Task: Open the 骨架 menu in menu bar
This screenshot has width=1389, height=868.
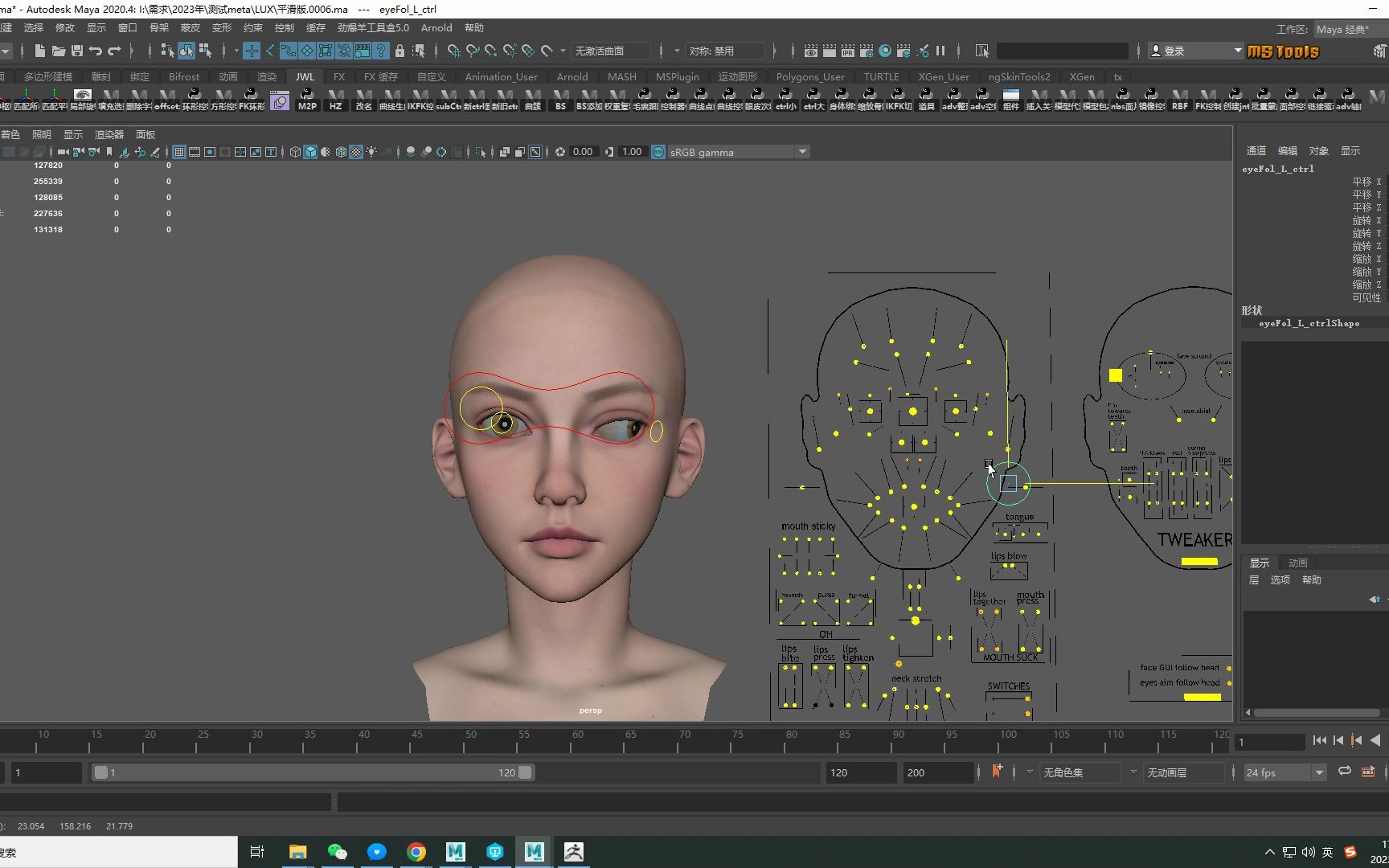Action: pos(159,27)
